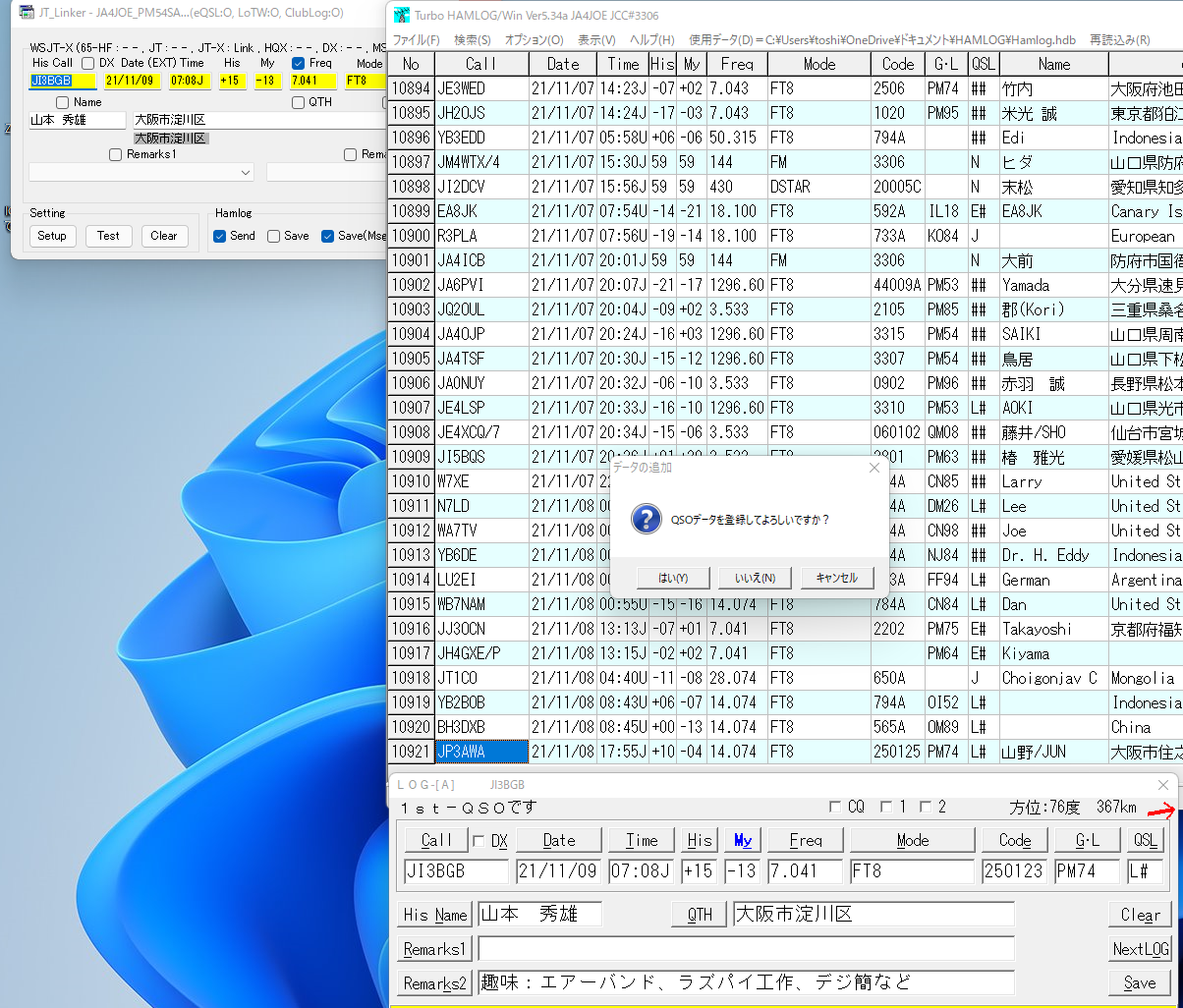The height and width of the screenshot is (1008, 1183).
Task: Open the オプション(O) menu
Action: pos(534,40)
